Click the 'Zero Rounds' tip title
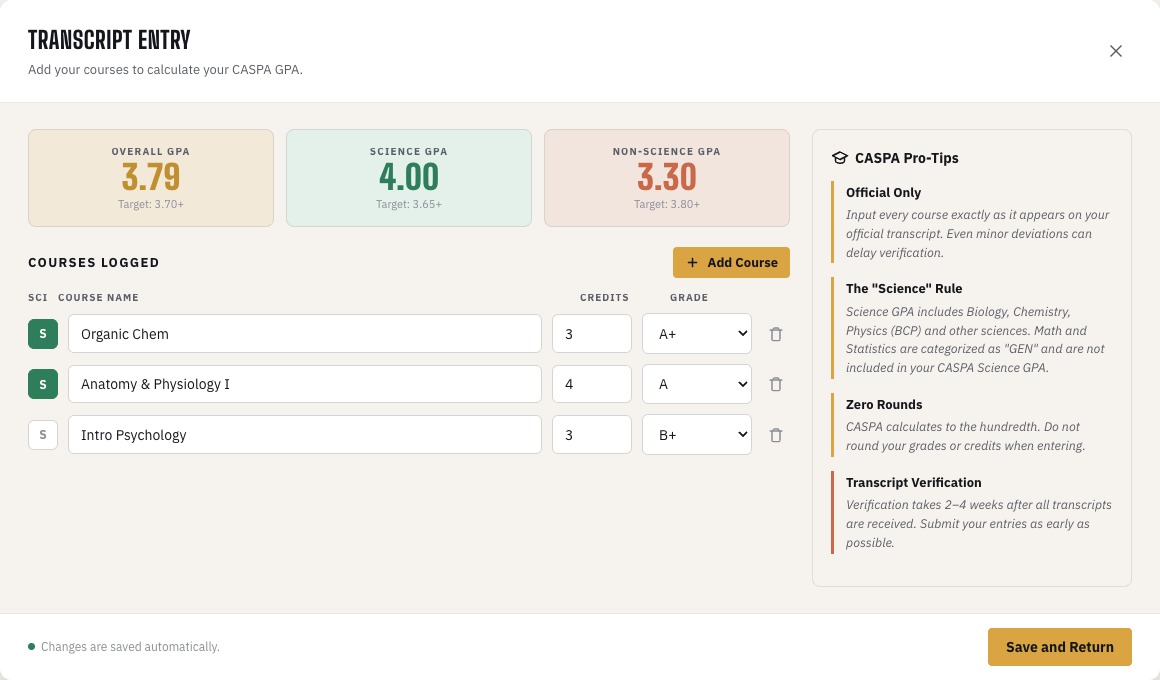Viewport: 1160px width, 680px height. coord(884,405)
